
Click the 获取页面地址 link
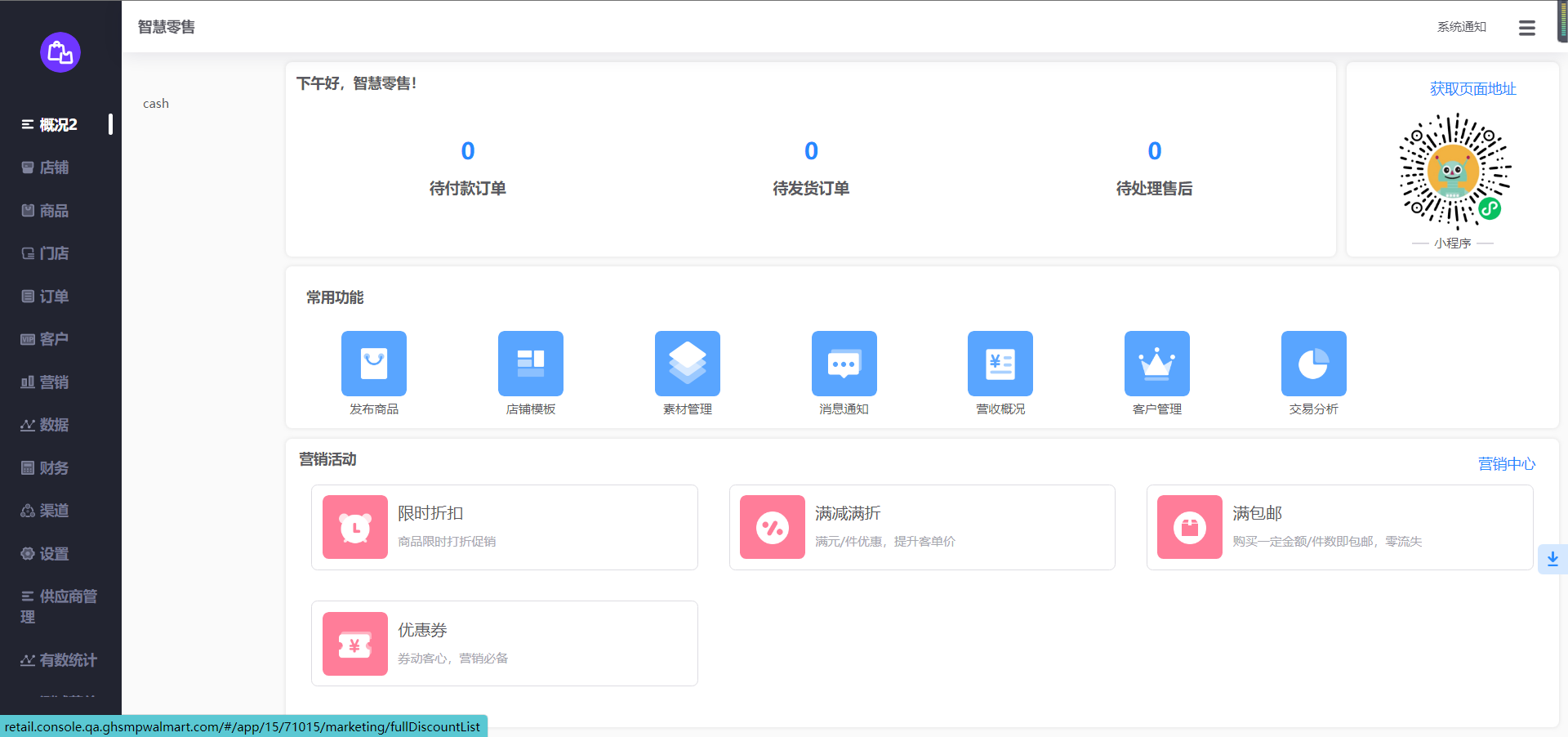[x=1472, y=89]
